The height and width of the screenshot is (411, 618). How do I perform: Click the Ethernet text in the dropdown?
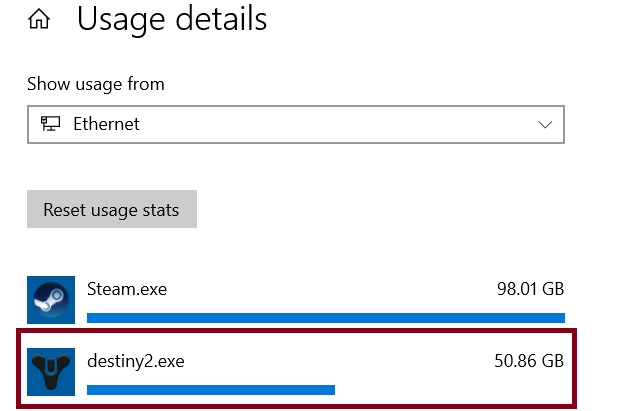tap(106, 125)
